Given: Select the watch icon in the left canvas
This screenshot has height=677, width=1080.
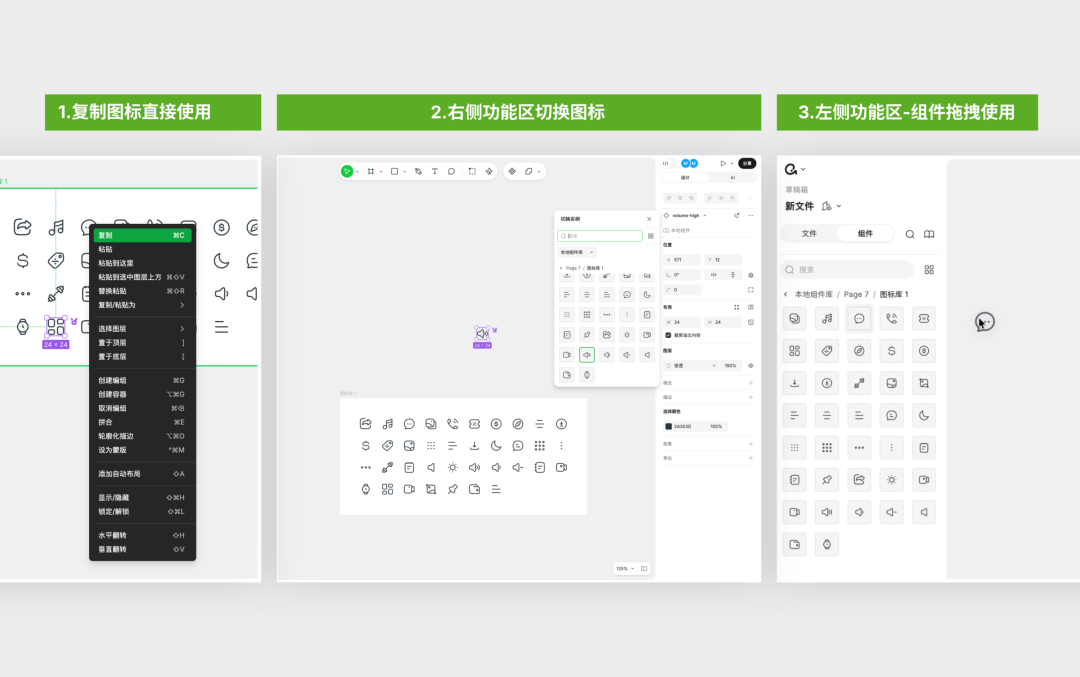Looking at the screenshot, I should [x=23, y=327].
